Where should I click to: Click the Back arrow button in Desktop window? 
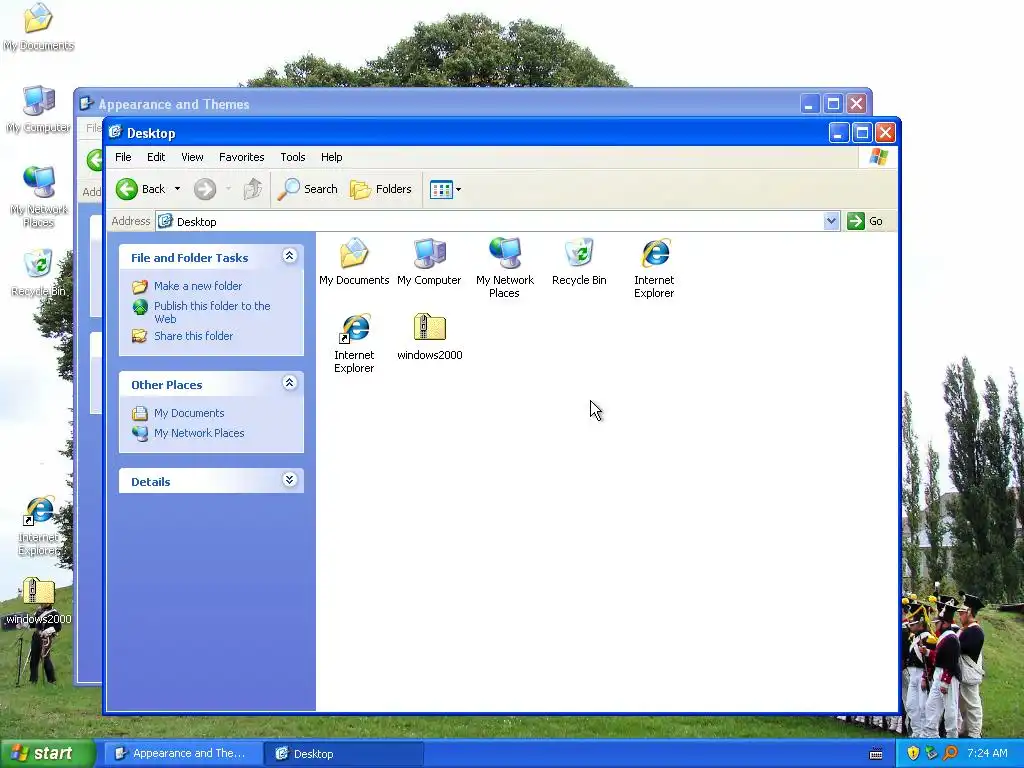coord(141,189)
